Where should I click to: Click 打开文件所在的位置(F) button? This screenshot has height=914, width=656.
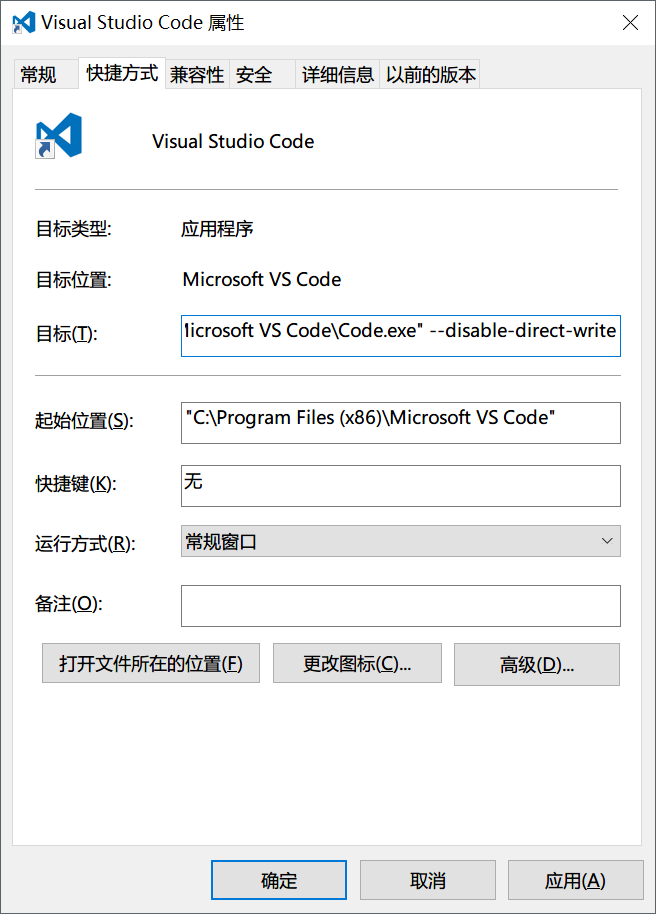coord(151,663)
